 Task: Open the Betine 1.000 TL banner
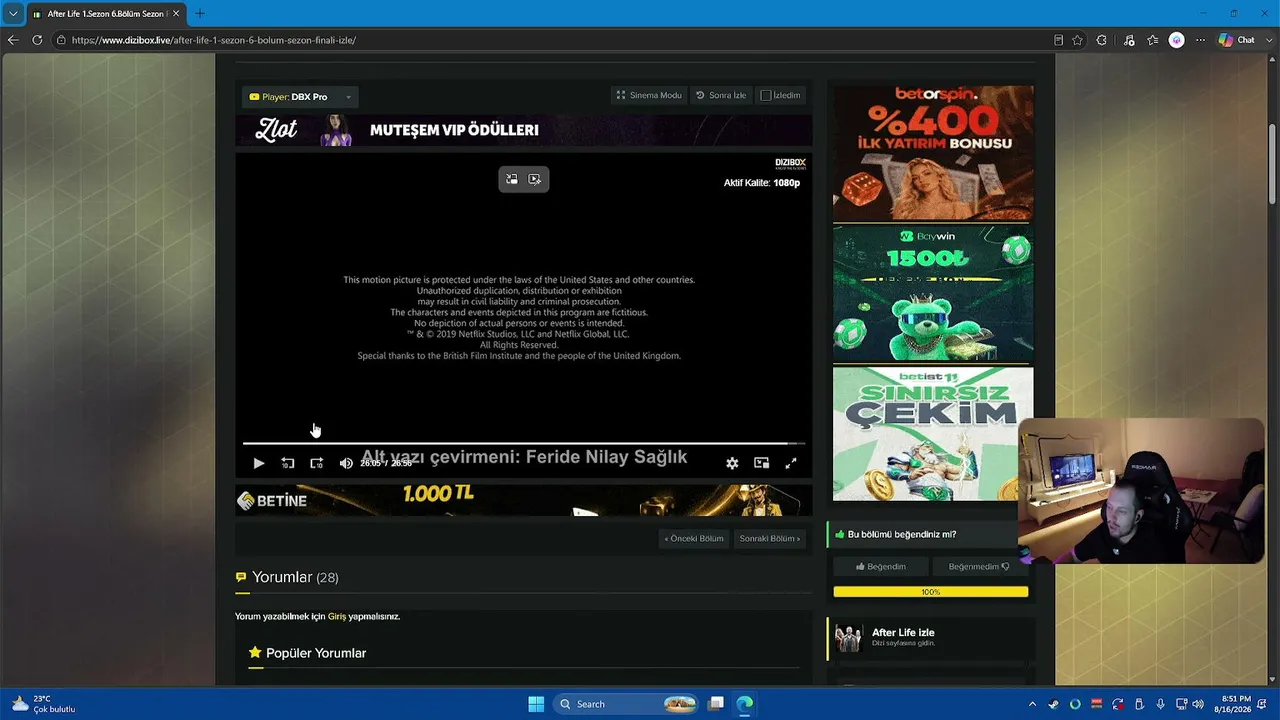(523, 500)
